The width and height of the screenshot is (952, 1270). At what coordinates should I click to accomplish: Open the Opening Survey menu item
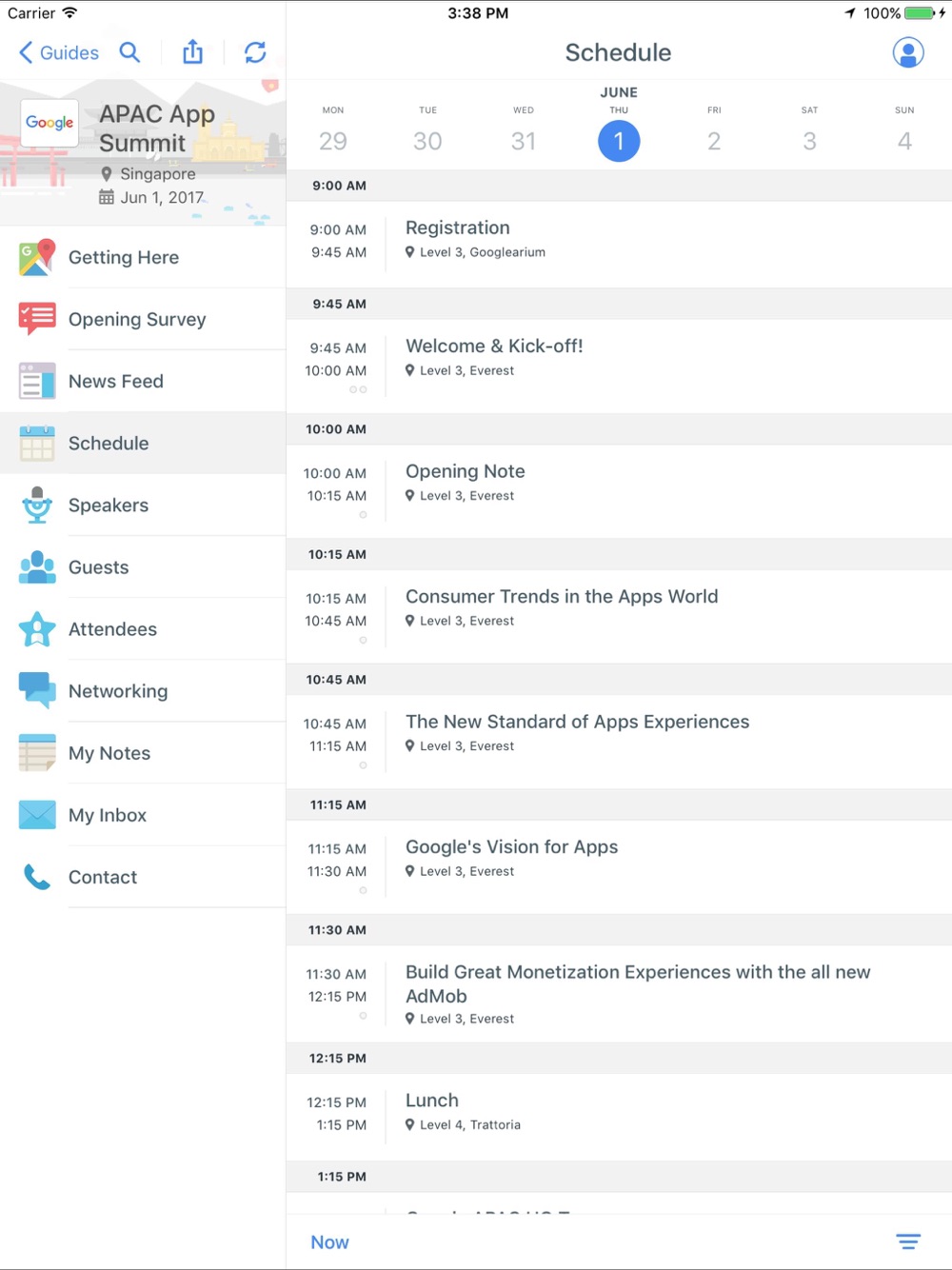pos(143,319)
